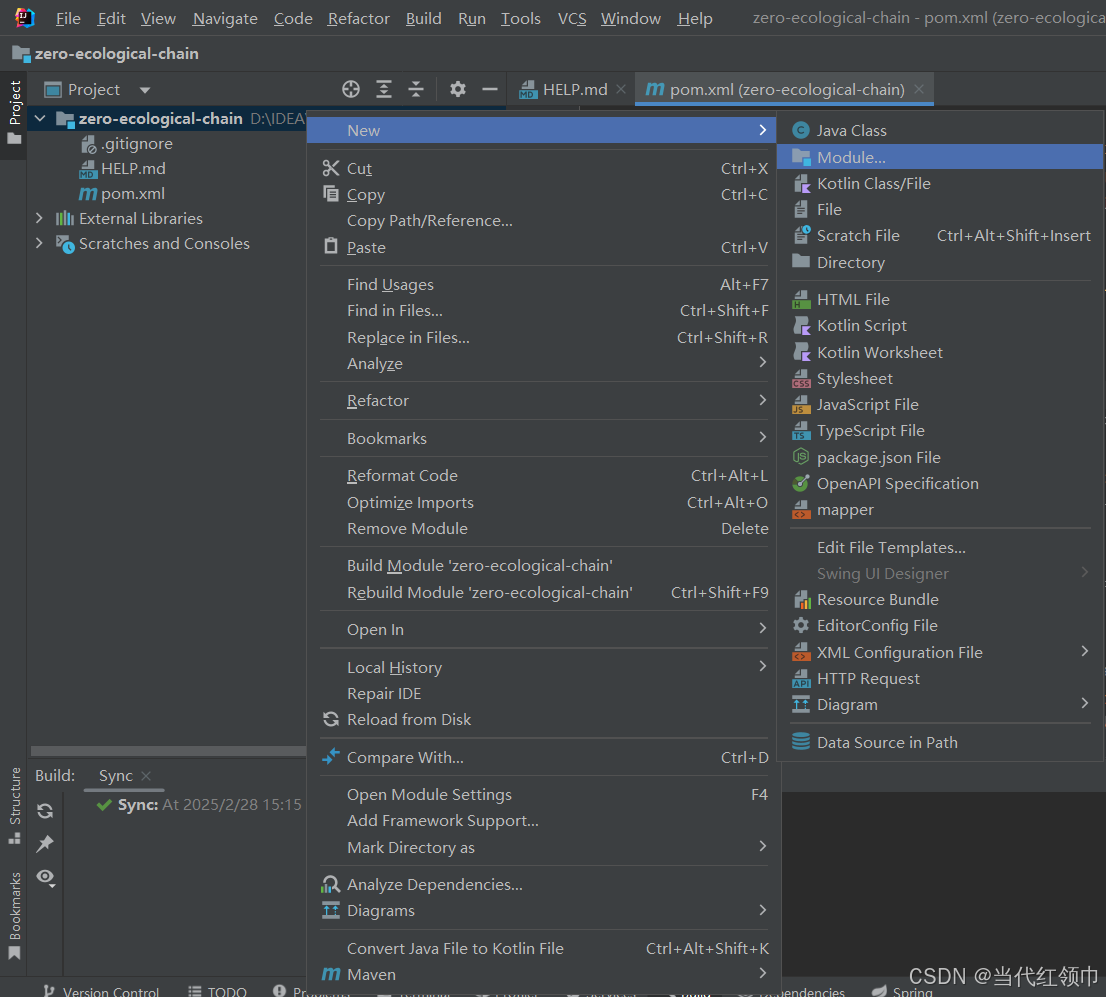The width and height of the screenshot is (1106, 997).
Task: Open the VCS menu
Action: (572, 18)
